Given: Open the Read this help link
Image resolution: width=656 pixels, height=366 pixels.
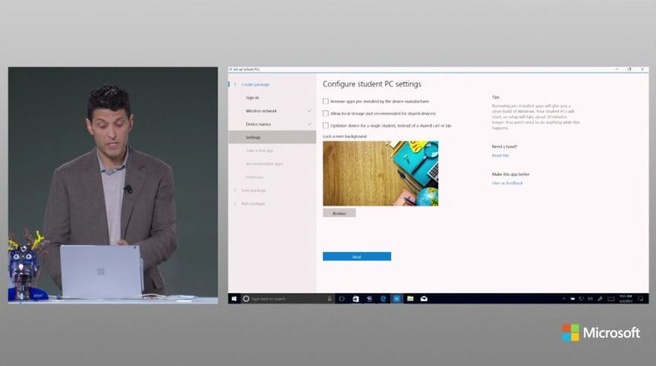Looking at the screenshot, I should [x=500, y=156].
